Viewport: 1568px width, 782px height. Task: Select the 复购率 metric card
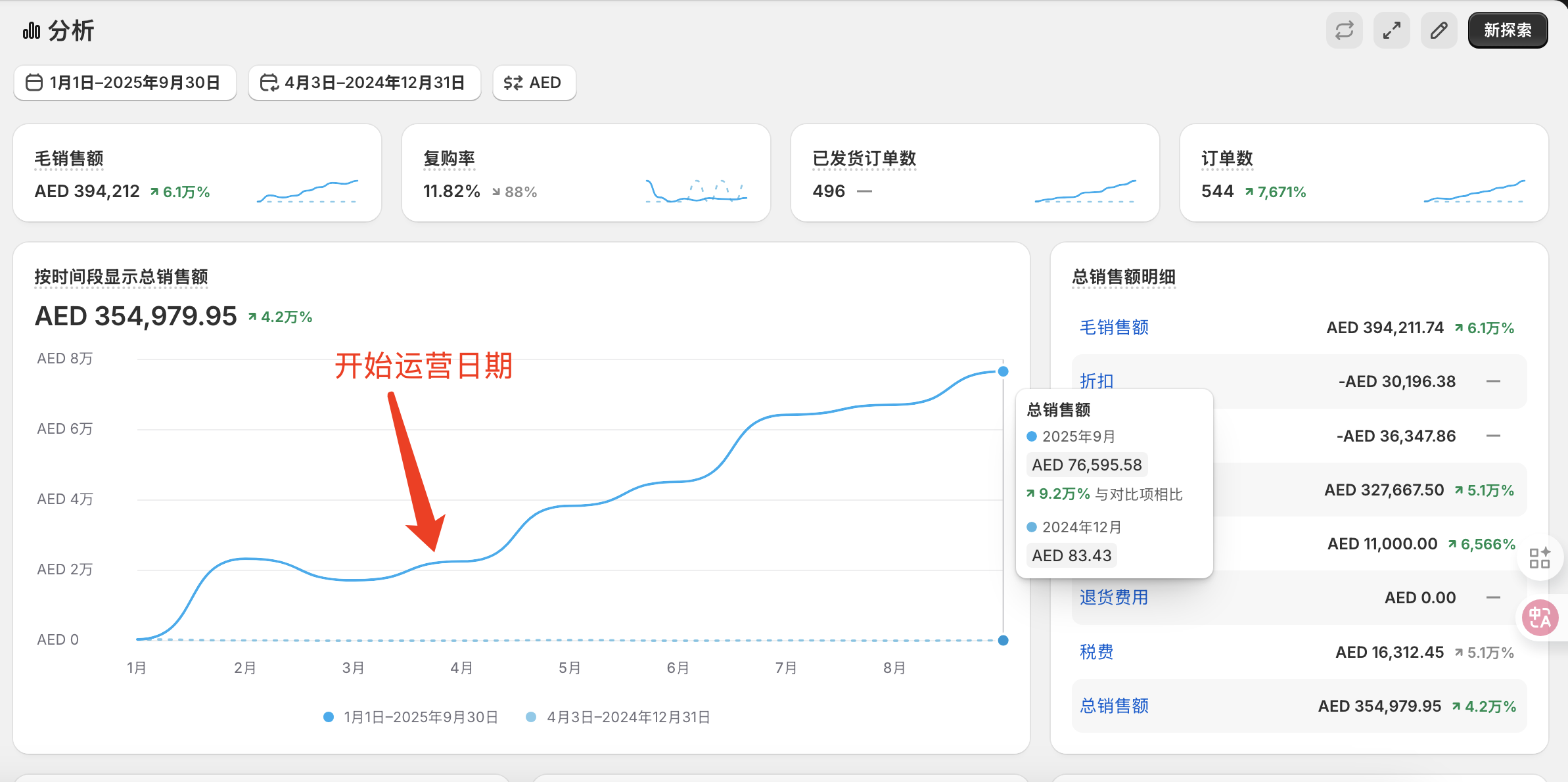pos(586,172)
